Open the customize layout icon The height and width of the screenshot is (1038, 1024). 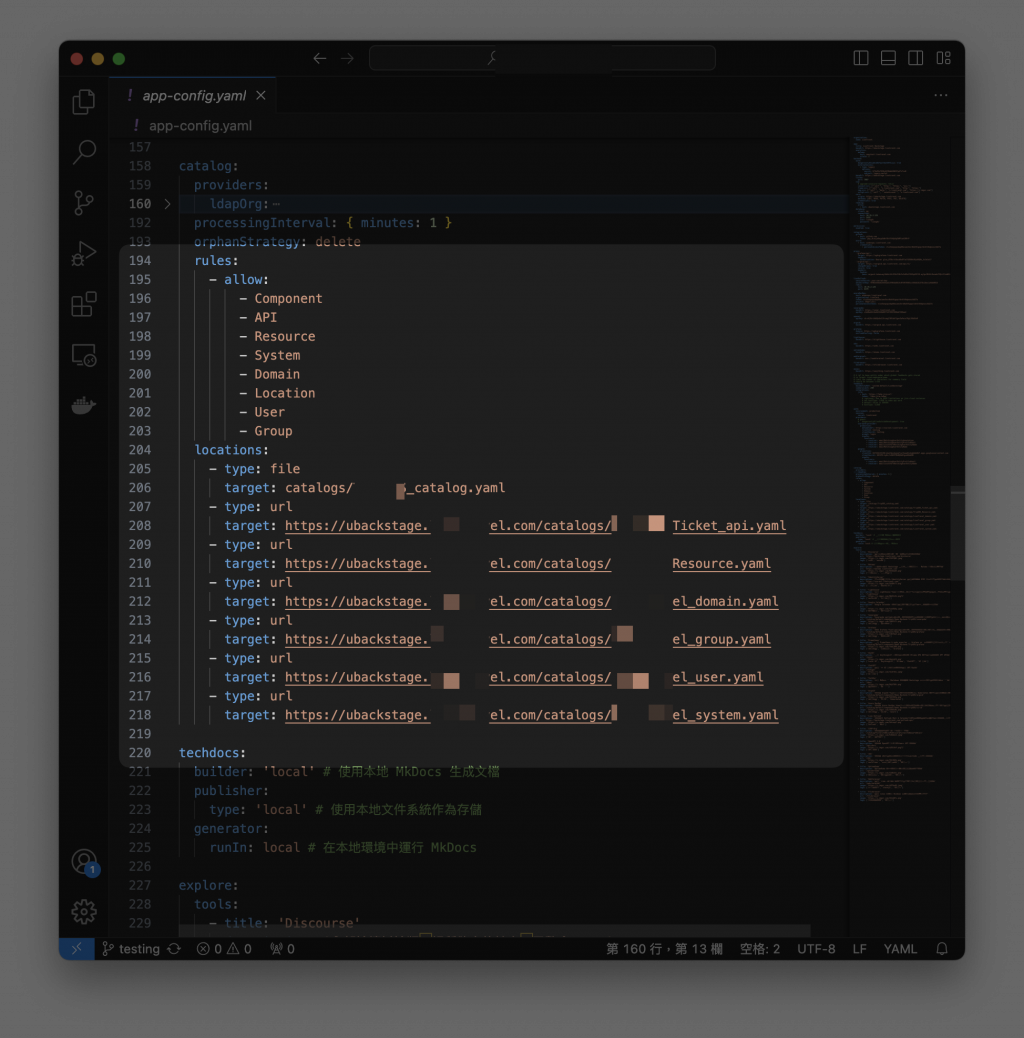pyautogui.click(x=943, y=58)
